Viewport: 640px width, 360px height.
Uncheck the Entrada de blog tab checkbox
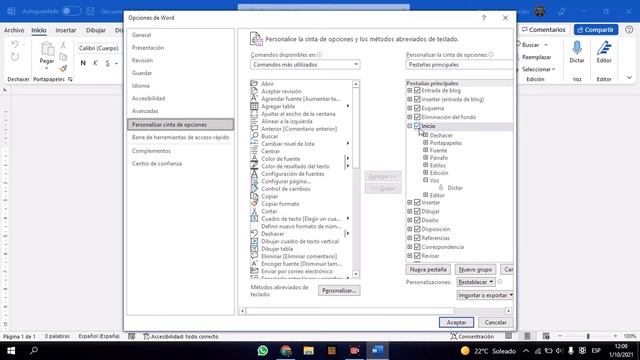pyautogui.click(x=417, y=90)
